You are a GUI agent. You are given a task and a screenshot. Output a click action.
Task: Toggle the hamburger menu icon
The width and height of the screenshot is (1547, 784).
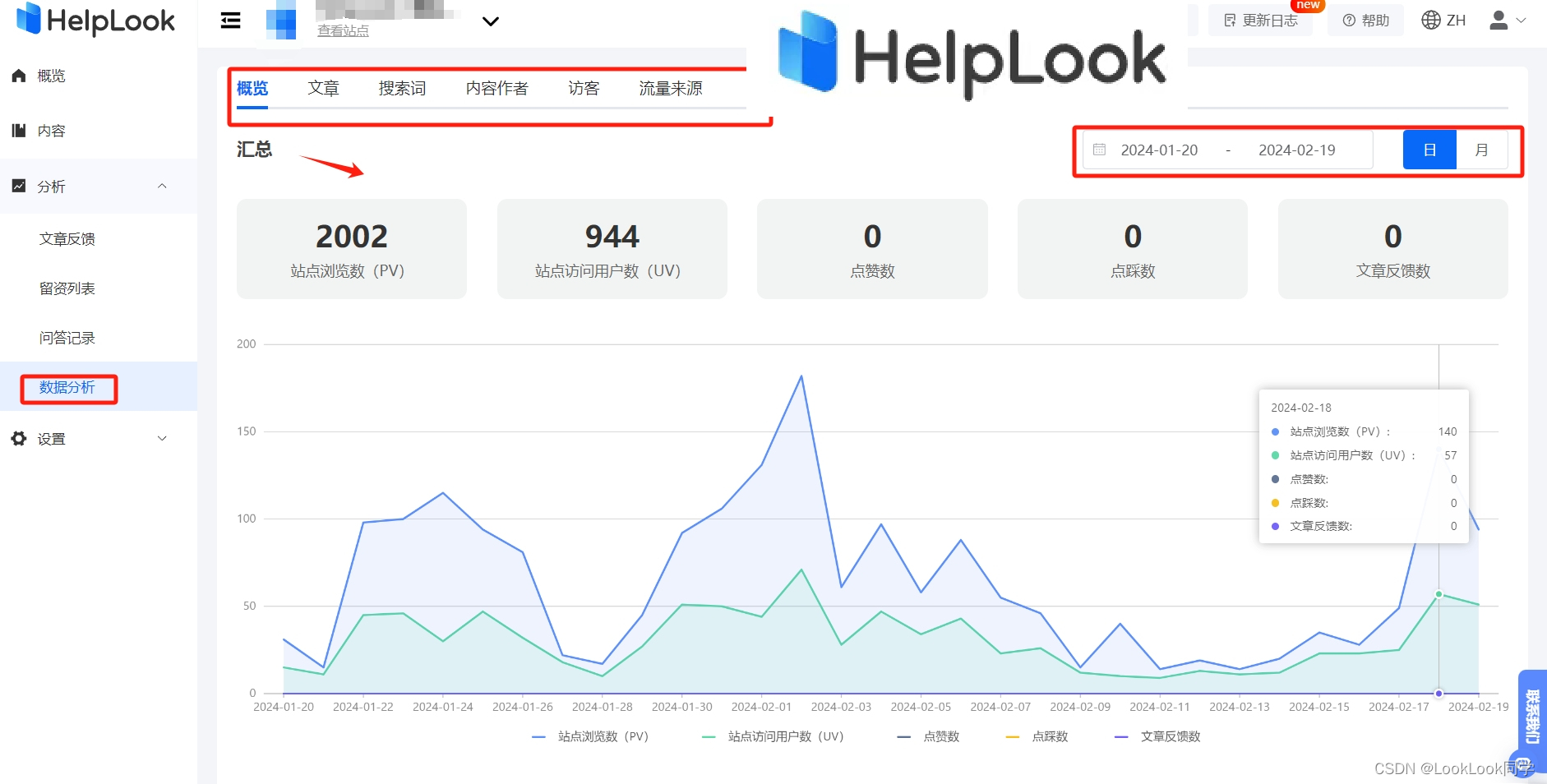click(231, 21)
